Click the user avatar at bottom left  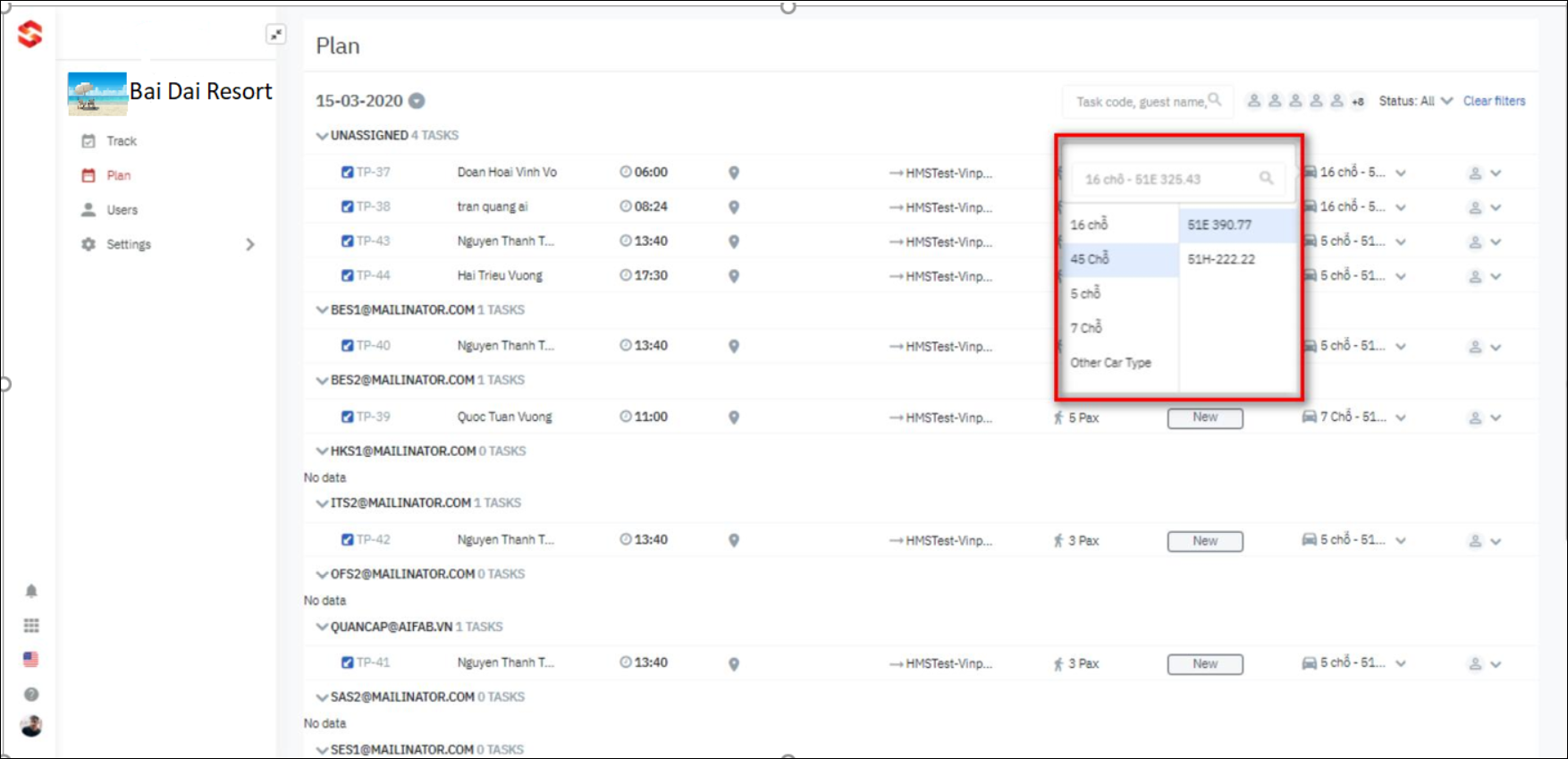[x=31, y=726]
